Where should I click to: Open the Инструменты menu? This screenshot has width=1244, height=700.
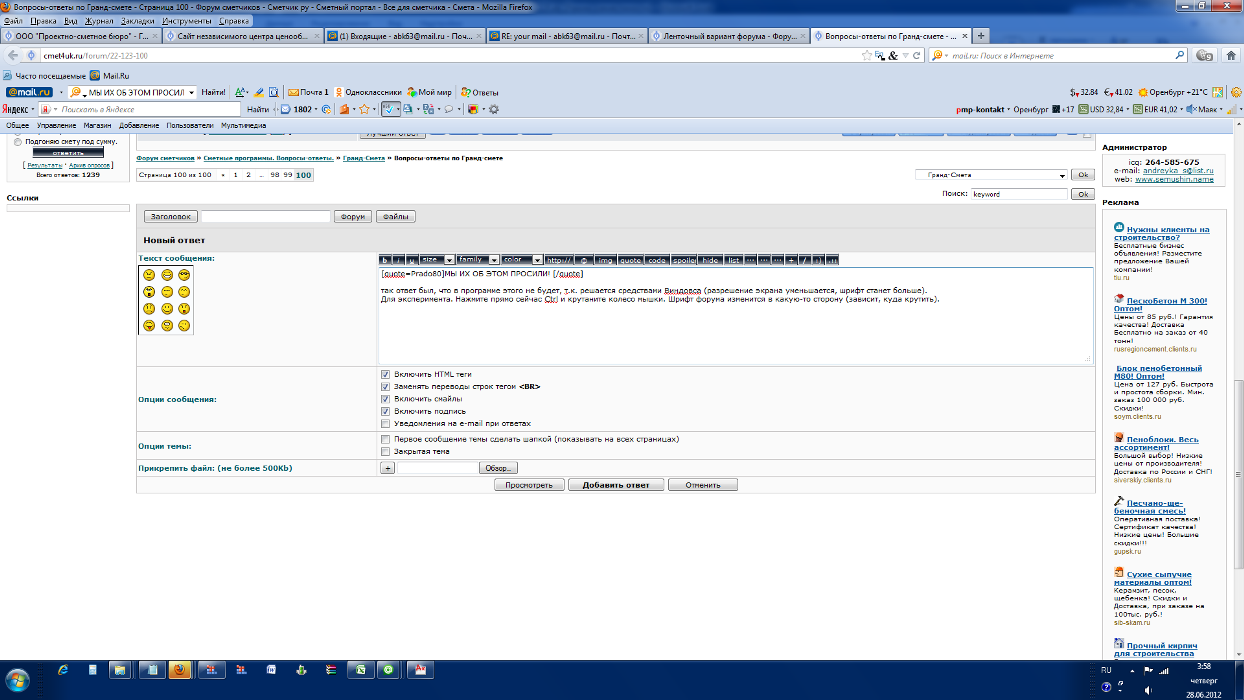[186, 20]
